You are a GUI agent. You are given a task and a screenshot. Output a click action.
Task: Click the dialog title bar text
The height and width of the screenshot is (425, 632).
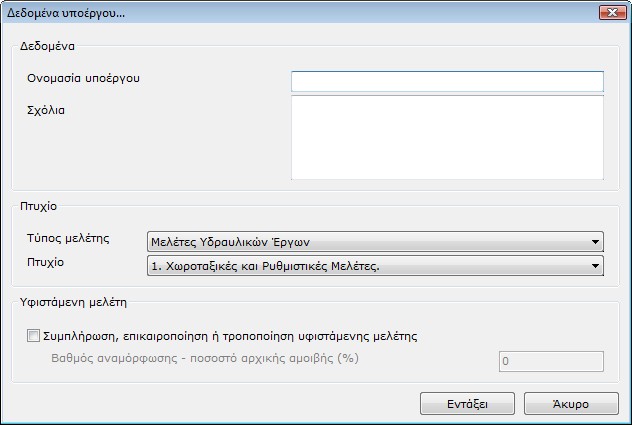66,13
